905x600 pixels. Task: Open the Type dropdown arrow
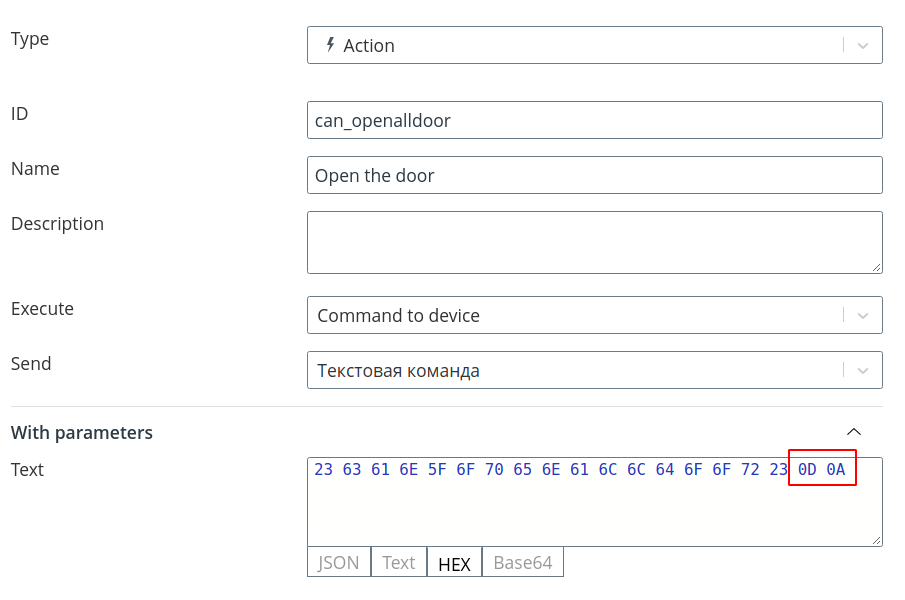(x=862, y=46)
